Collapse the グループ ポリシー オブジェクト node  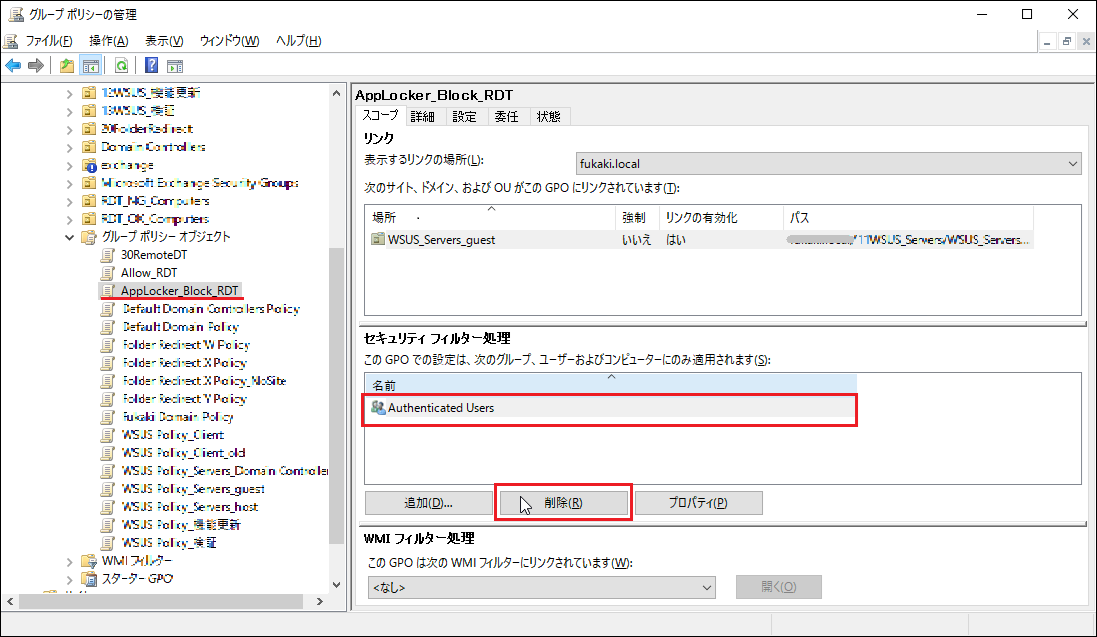(x=70, y=237)
